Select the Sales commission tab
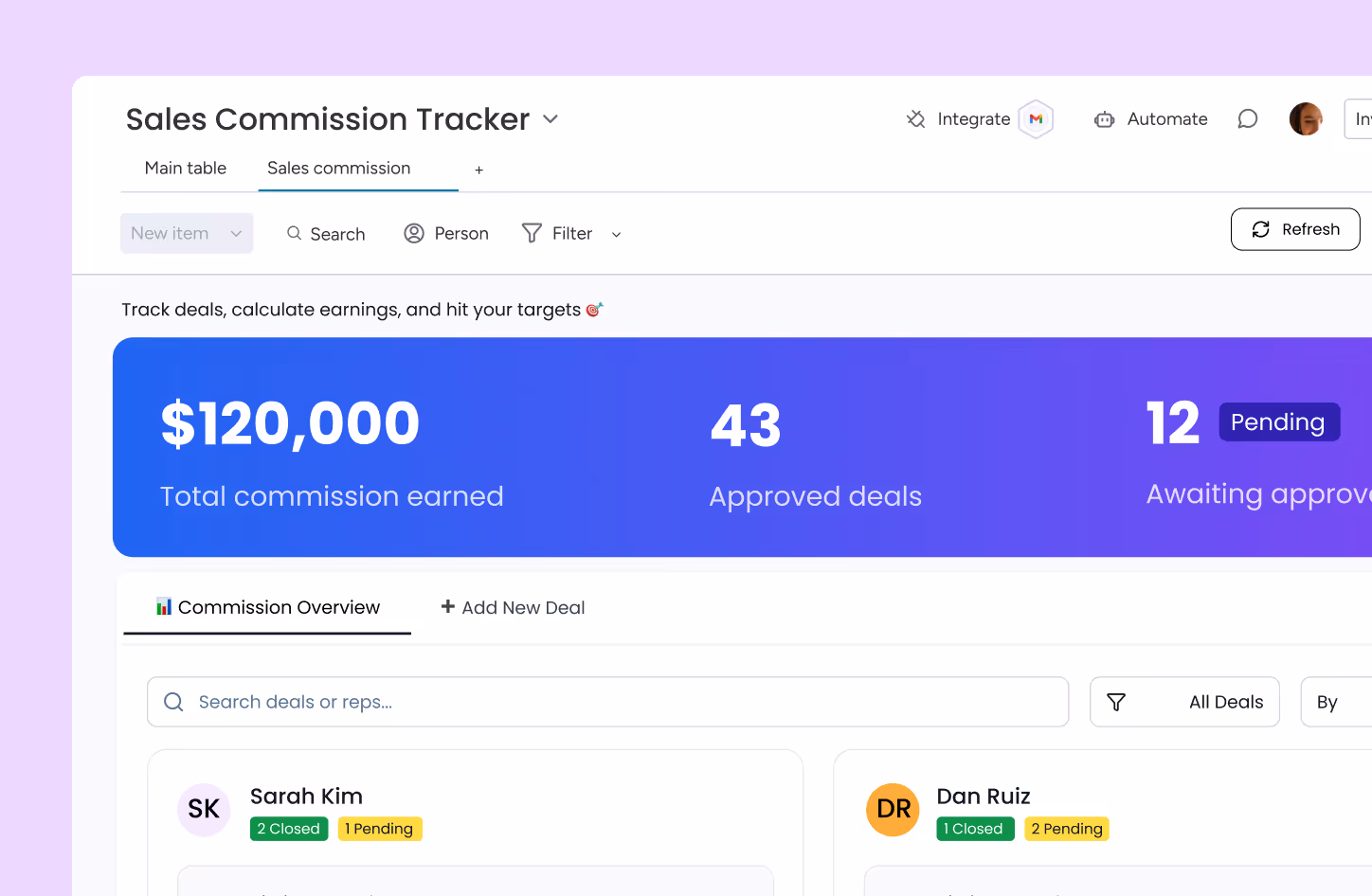The image size is (1372, 896). [338, 168]
